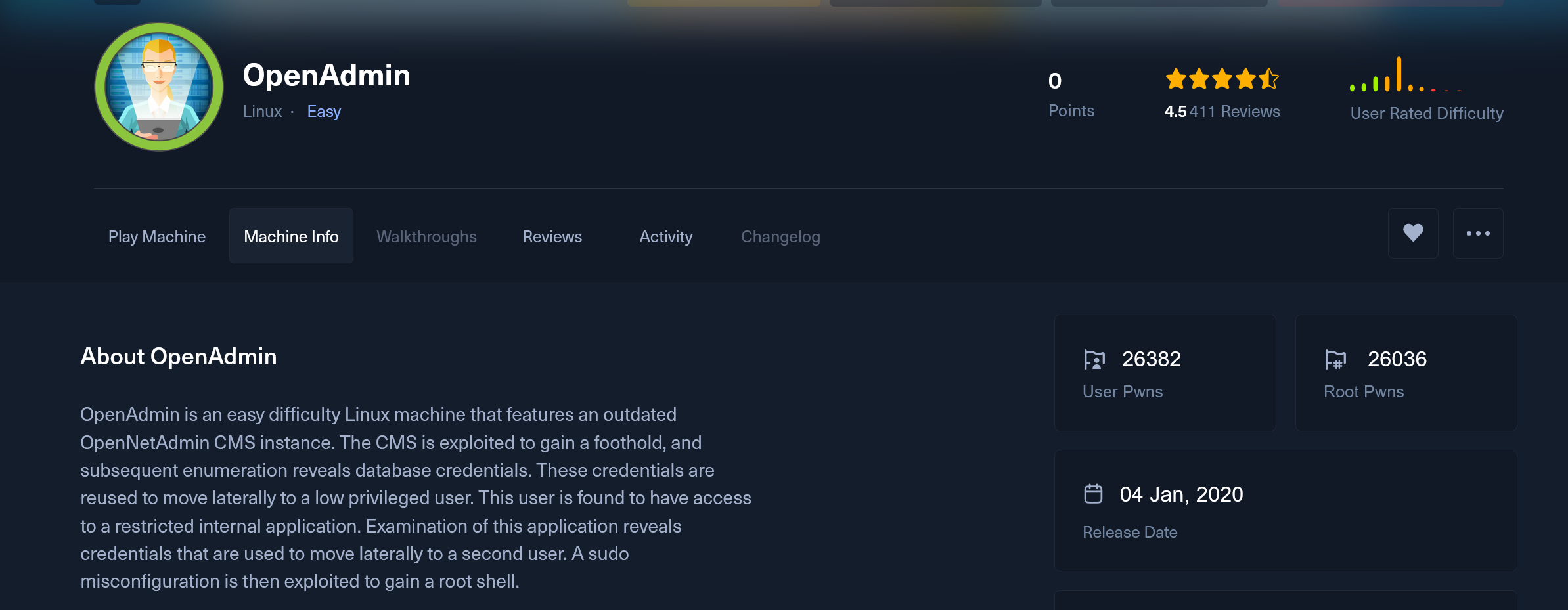
Task: Open the three-dots more options menu
Action: point(1478,234)
